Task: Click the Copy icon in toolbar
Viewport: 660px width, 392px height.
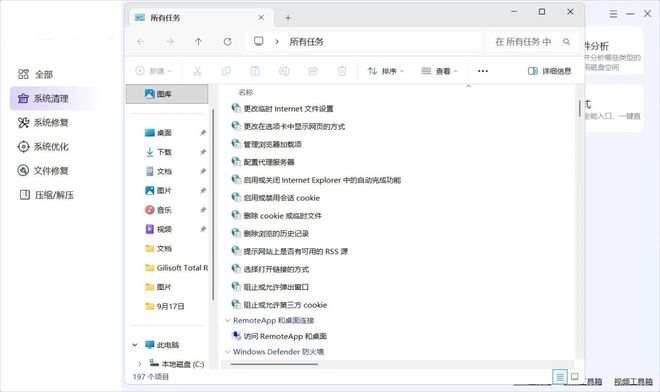Action: [x=226, y=71]
